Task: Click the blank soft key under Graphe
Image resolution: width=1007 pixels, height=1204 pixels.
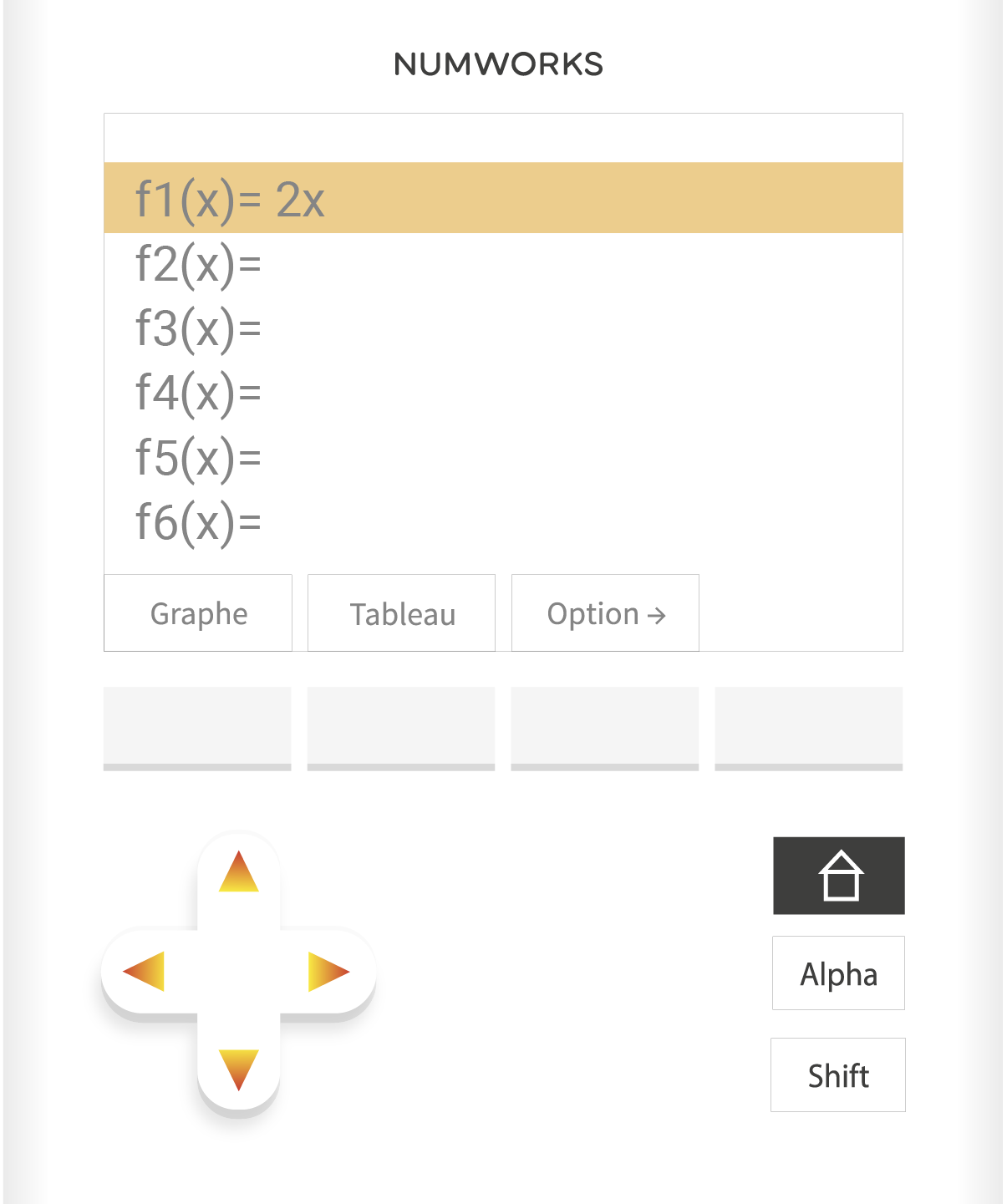Action: click(197, 729)
